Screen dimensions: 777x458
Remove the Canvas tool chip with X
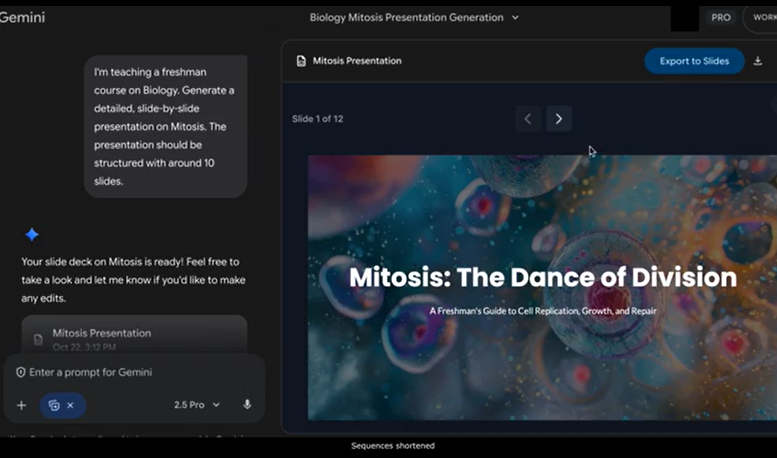(70, 405)
